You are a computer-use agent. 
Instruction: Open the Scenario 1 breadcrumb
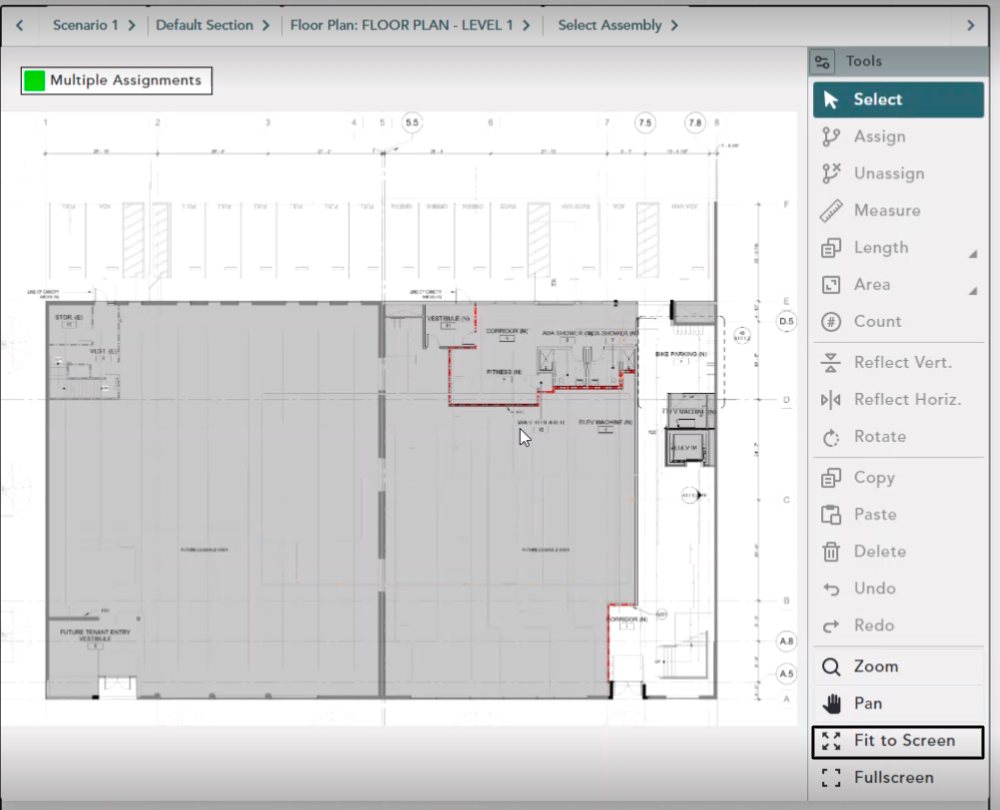click(x=93, y=25)
